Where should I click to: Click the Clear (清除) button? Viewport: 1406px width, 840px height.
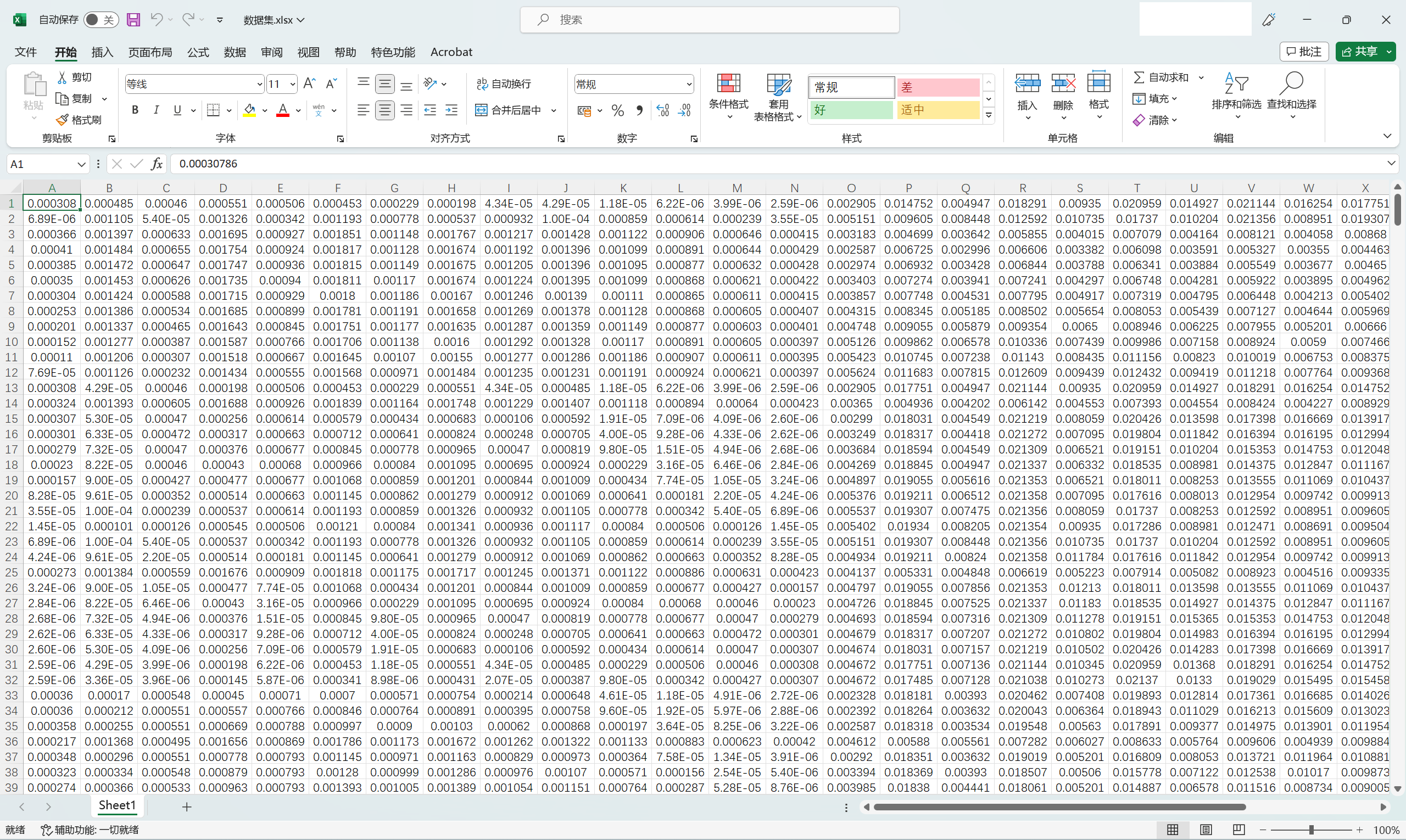click(x=1155, y=120)
